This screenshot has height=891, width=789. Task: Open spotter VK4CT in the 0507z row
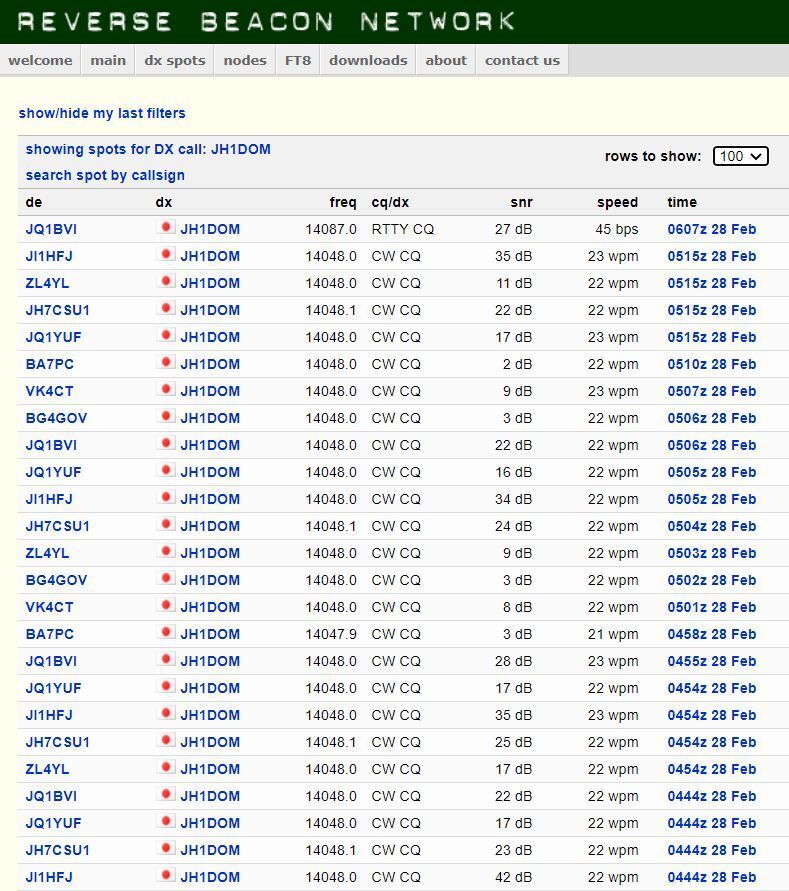click(49, 391)
